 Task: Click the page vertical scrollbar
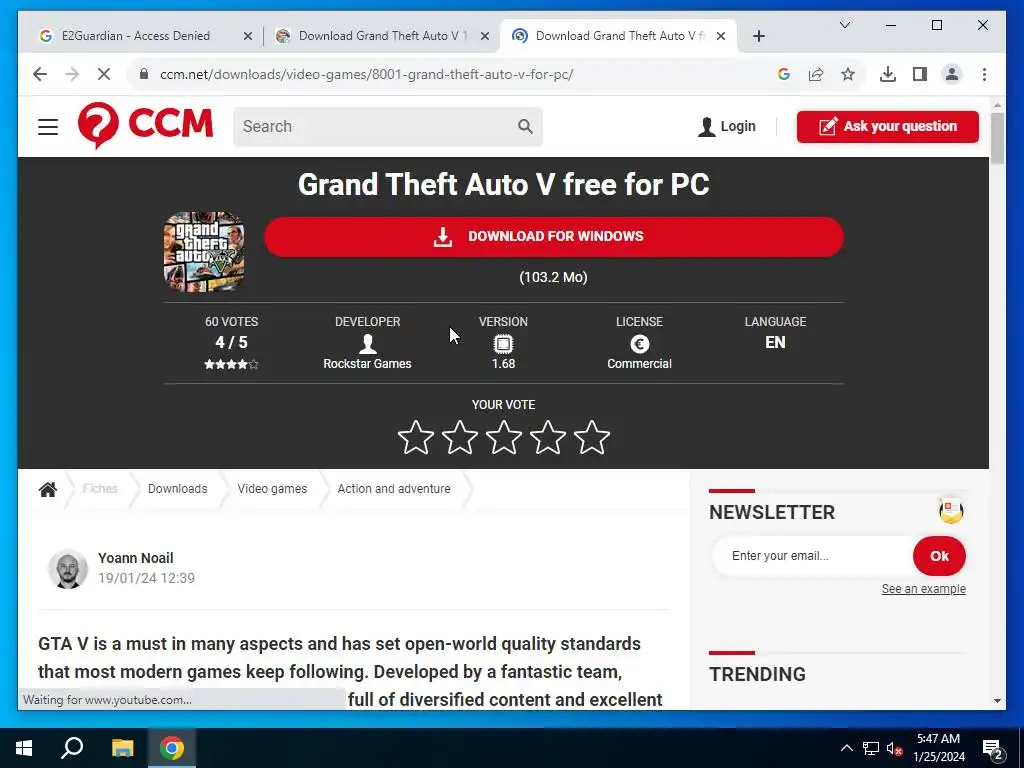point(997,137)
